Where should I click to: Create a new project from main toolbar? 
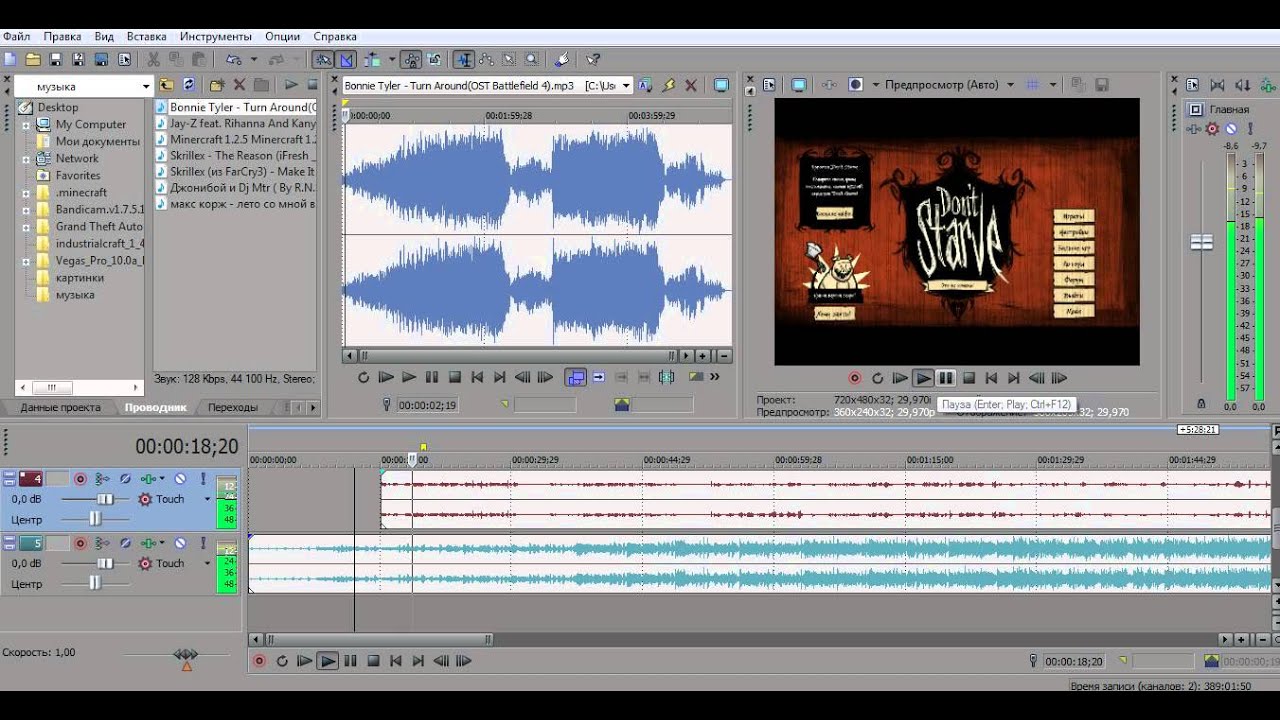tap(10, 59)
